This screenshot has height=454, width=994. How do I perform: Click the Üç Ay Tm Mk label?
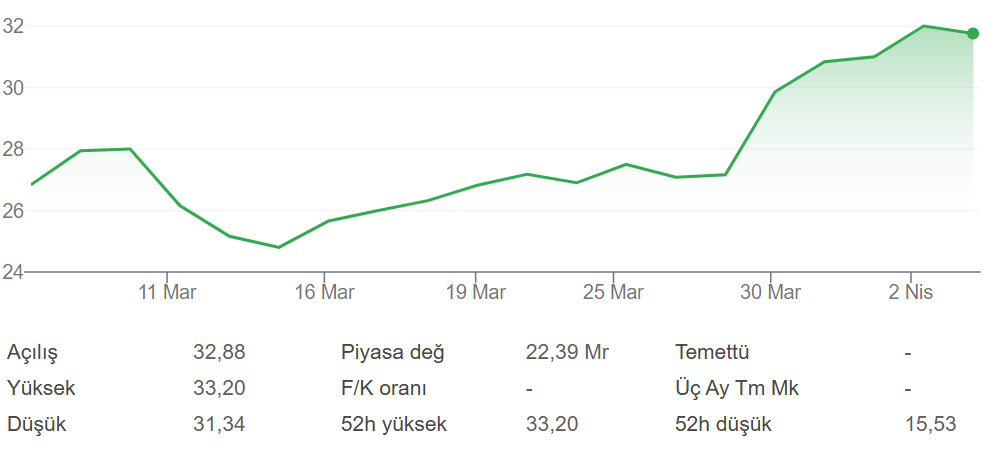[x=737, y=388]
